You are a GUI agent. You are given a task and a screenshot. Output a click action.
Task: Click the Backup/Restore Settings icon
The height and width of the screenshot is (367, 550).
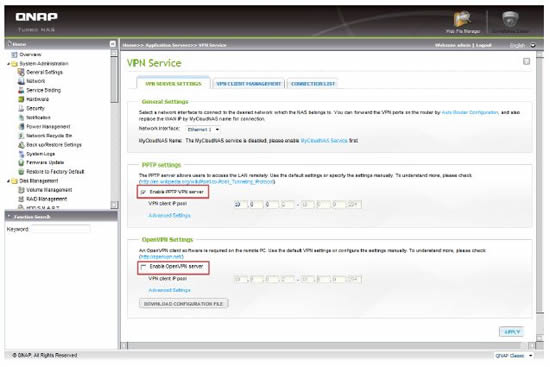click(x=21, y=145)
